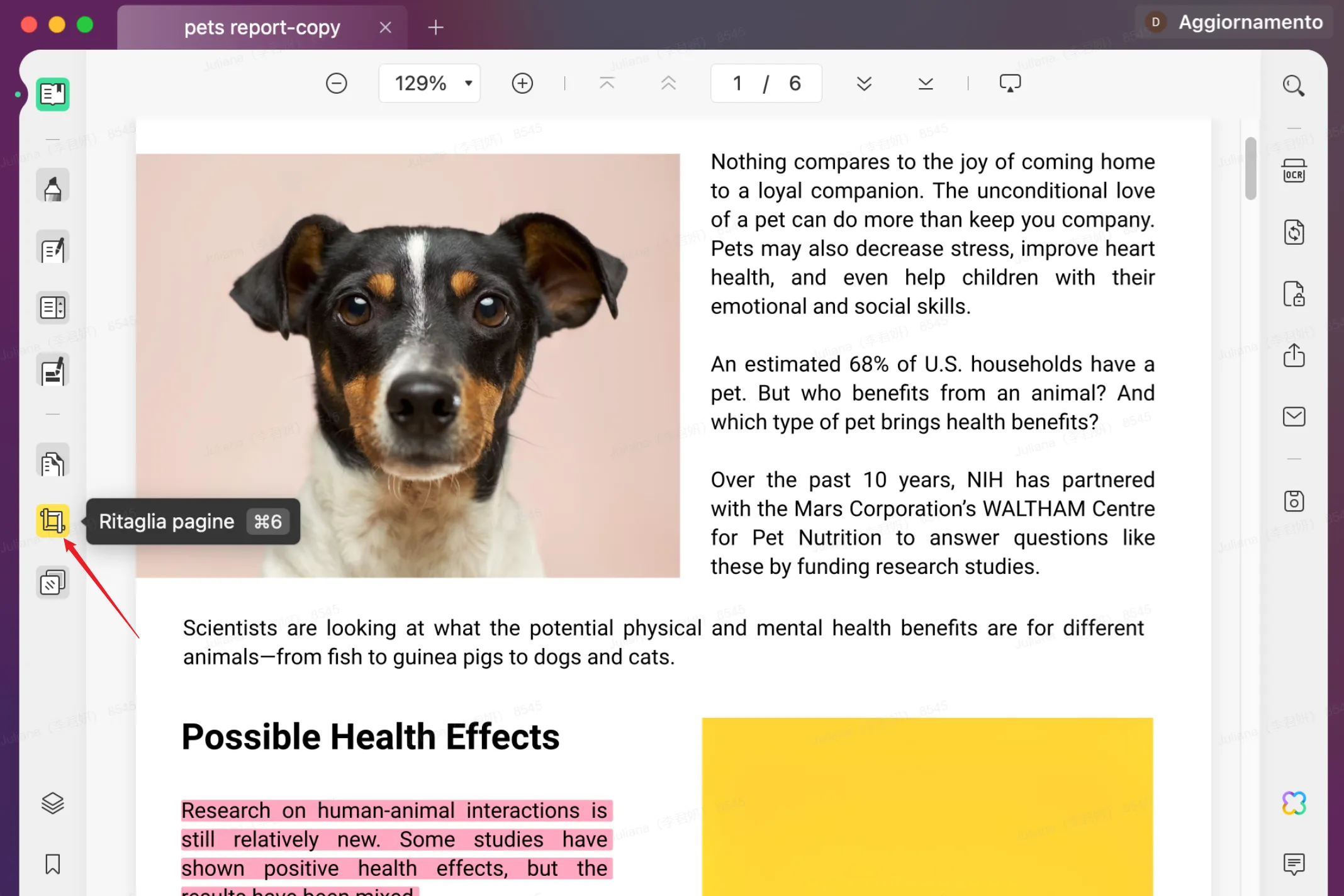Screen dimensions: 1344x896
Task: Zoom in with the plus button
Action: [522, 83]
